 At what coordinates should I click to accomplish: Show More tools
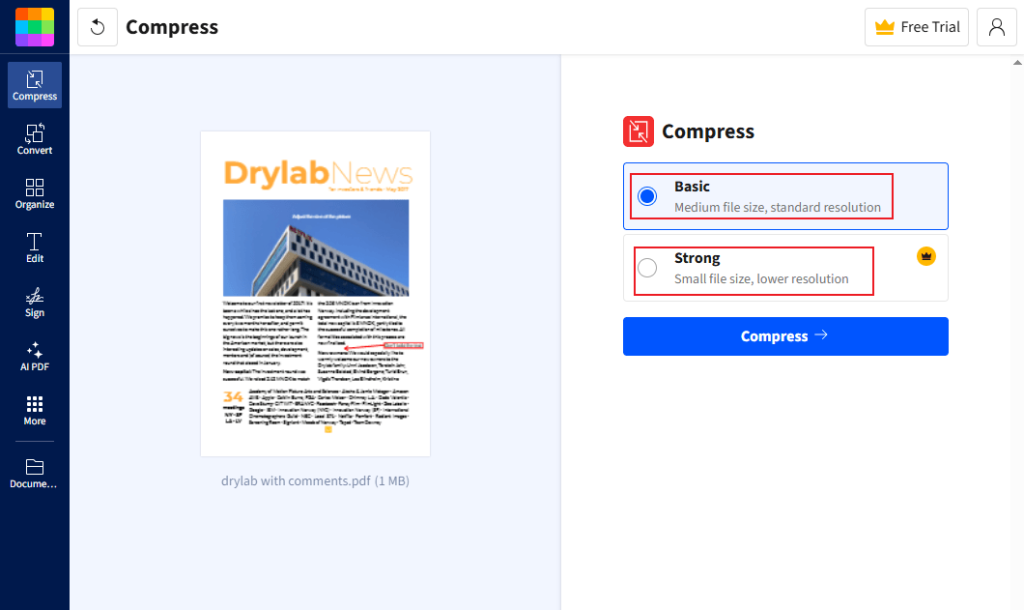34,410
